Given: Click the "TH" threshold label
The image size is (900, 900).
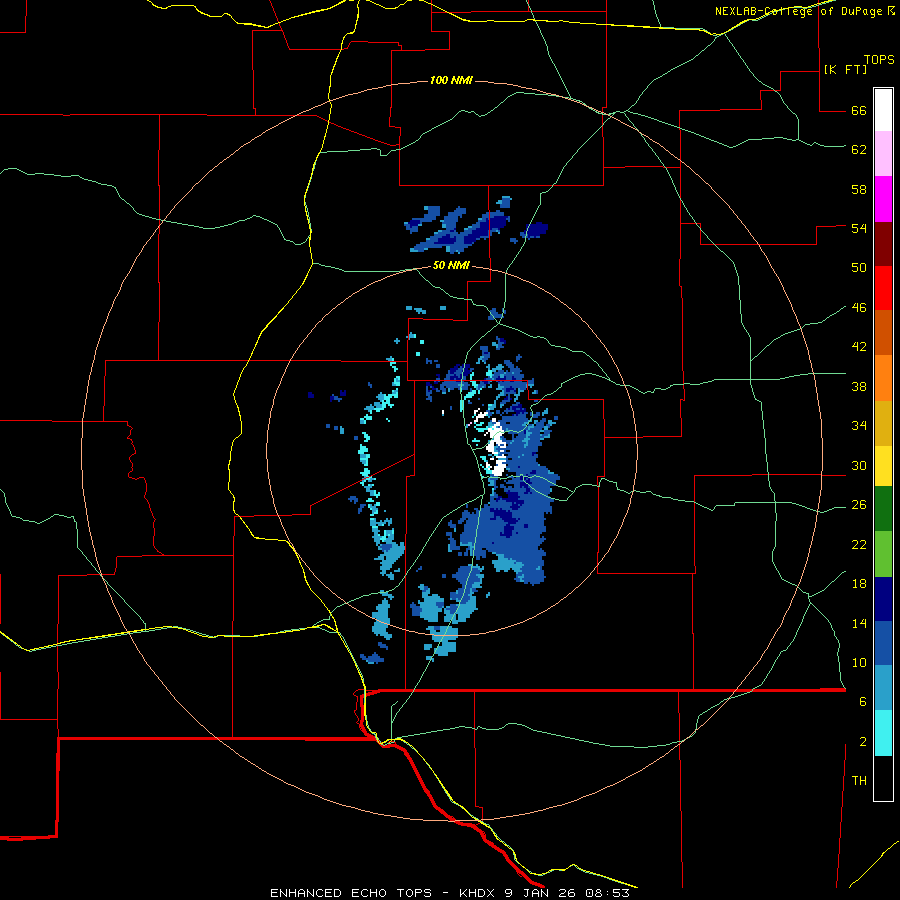Looking at the screenshot, I should tap(859, 780).
